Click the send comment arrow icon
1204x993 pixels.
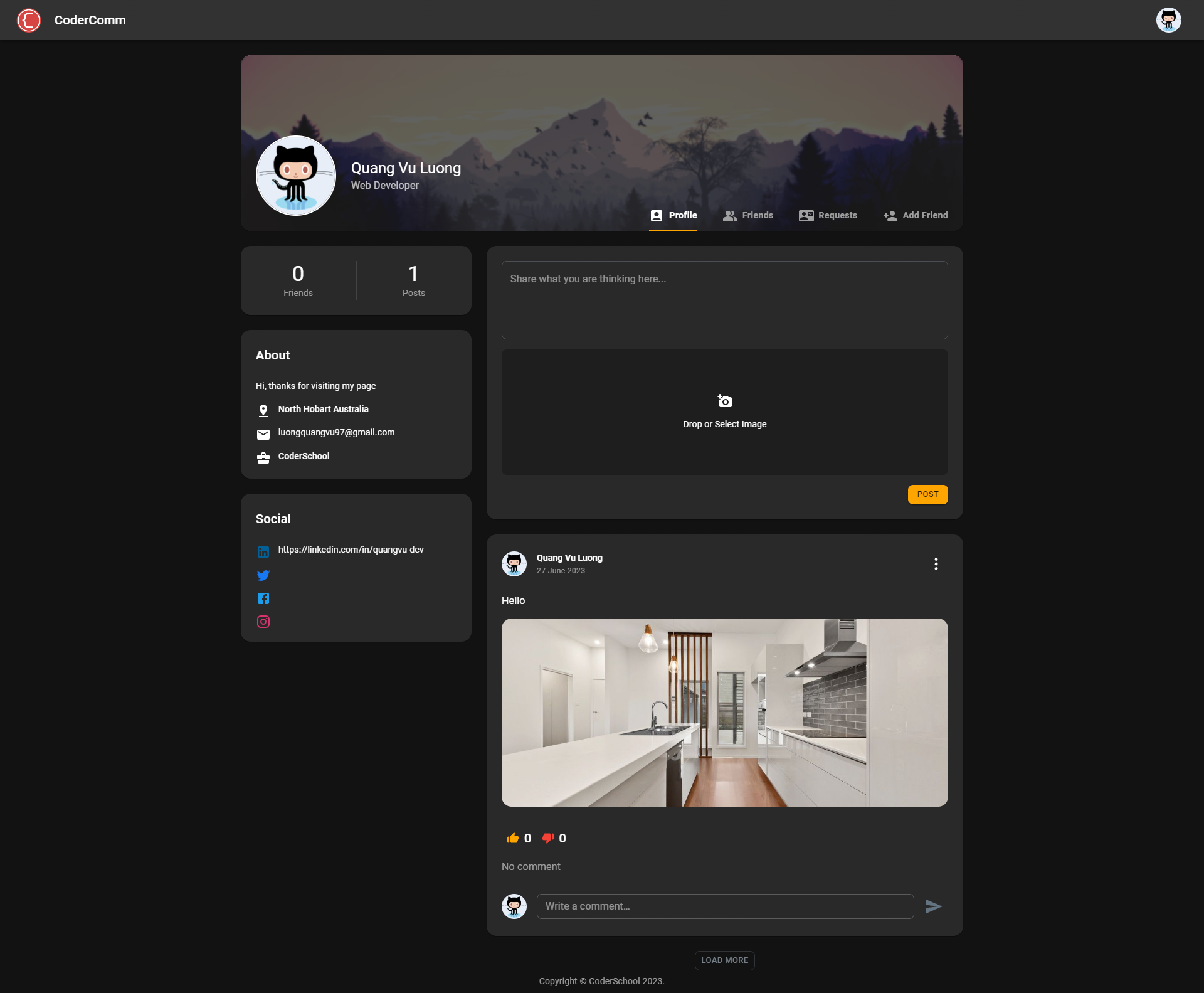pos(933,906)
